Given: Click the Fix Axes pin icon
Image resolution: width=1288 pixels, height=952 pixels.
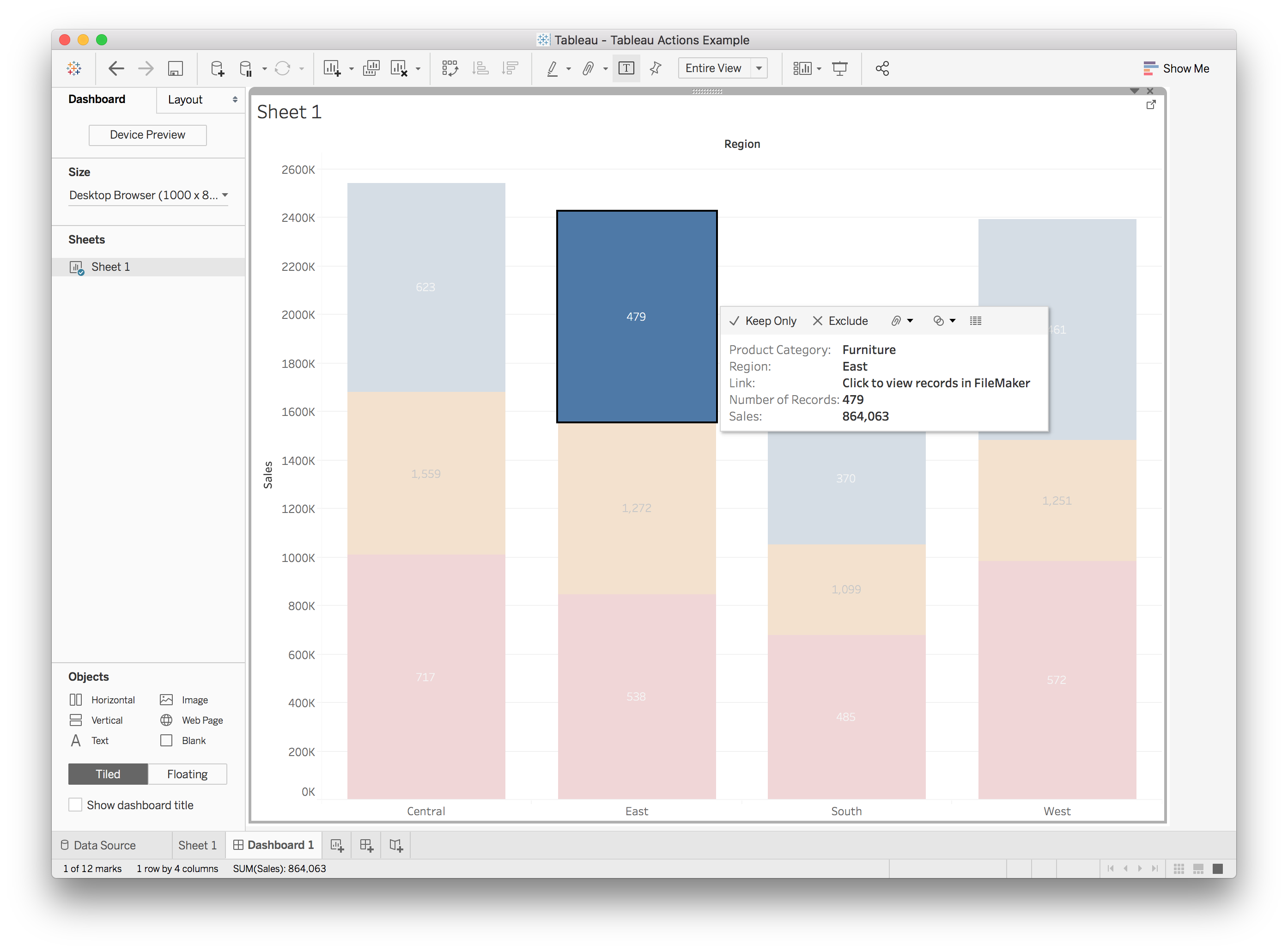Looking at the screenshot, I should [656, 68].
